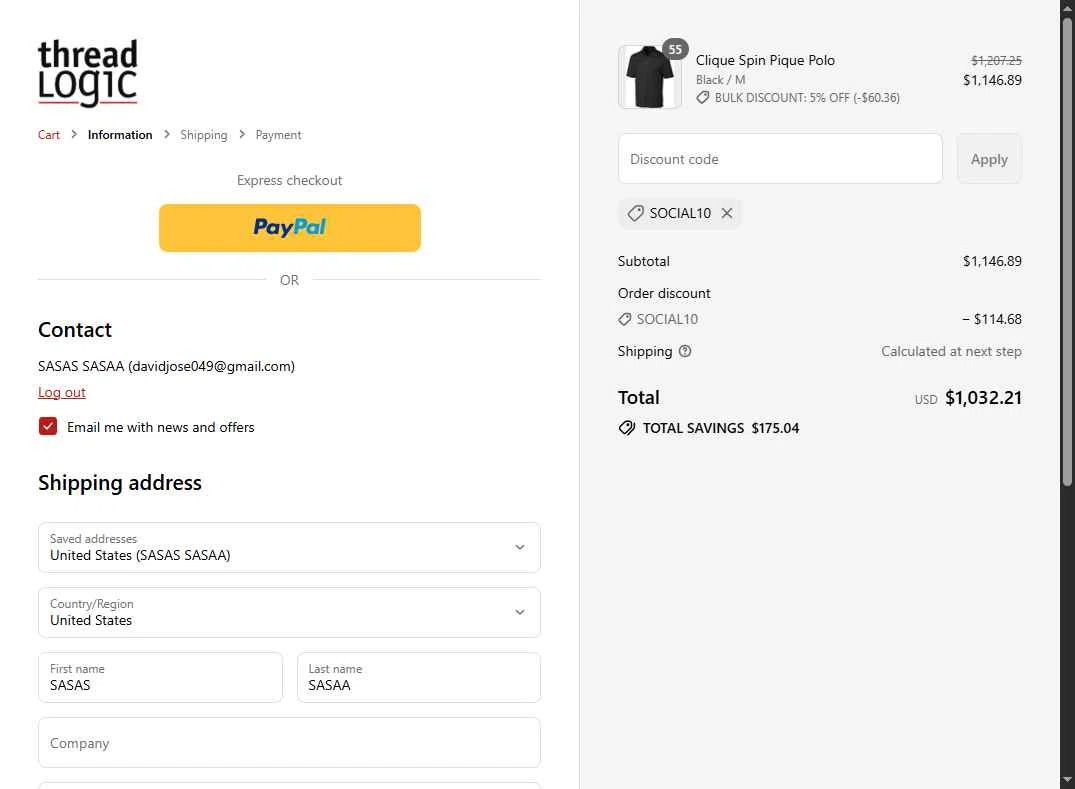
Task: Click the total savings tag icon
Action: pyautogui.click(x=627, y=428)
